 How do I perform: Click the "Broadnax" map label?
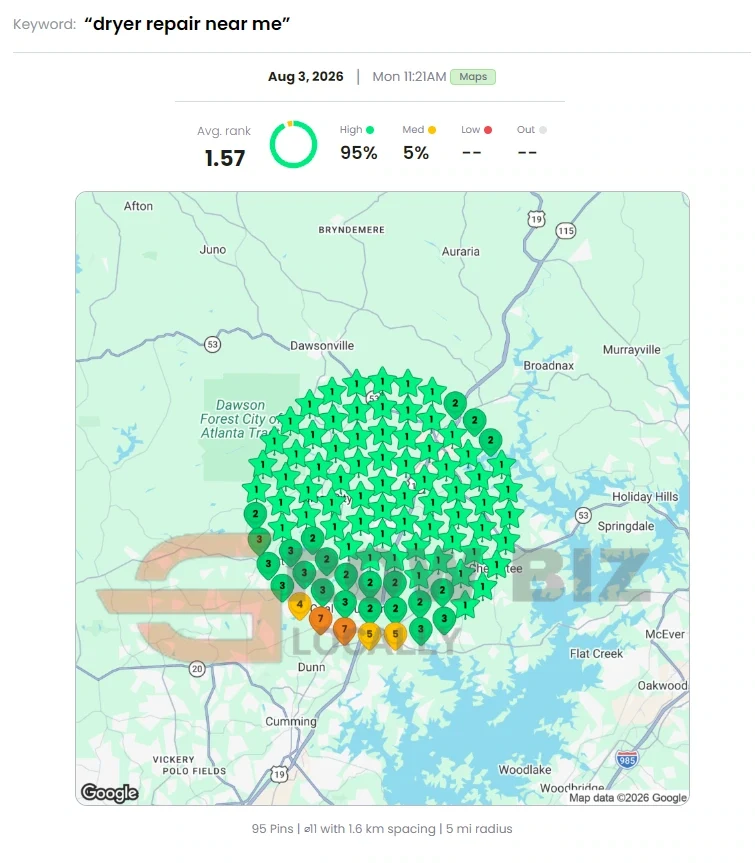point(549,365)
